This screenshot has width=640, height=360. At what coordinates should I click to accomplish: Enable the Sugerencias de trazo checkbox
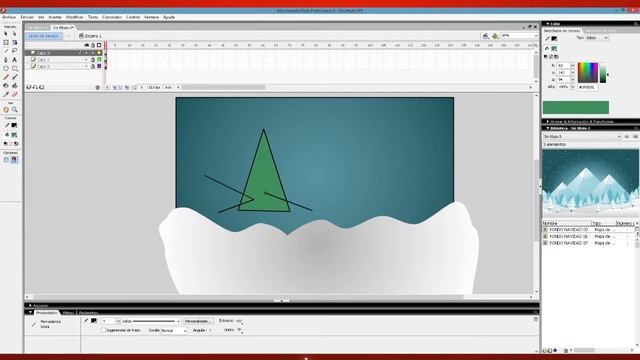click(x=103, y=330)
